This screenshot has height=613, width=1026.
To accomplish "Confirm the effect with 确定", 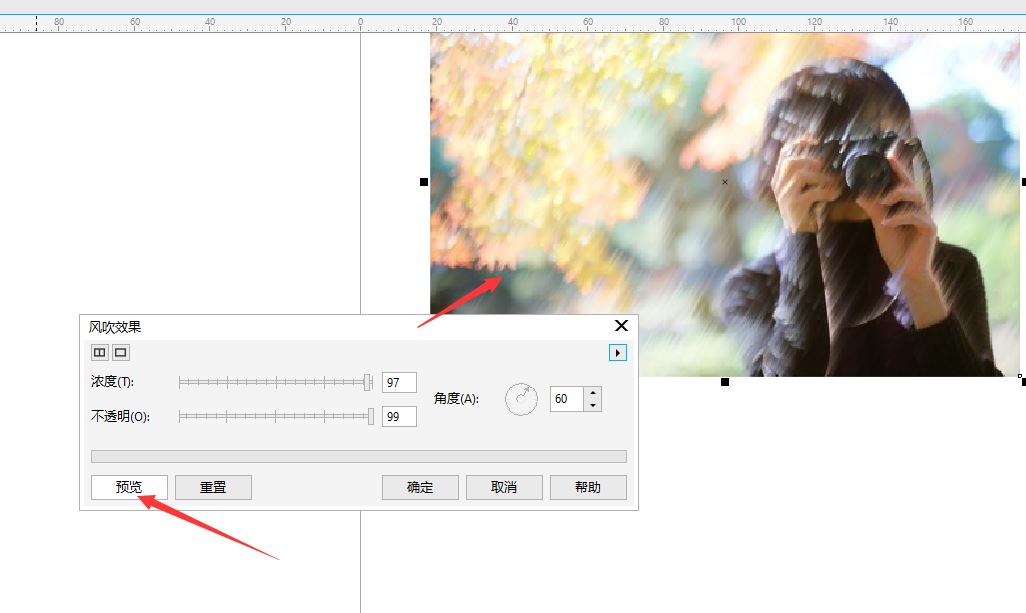I will (x=420, y=487).
